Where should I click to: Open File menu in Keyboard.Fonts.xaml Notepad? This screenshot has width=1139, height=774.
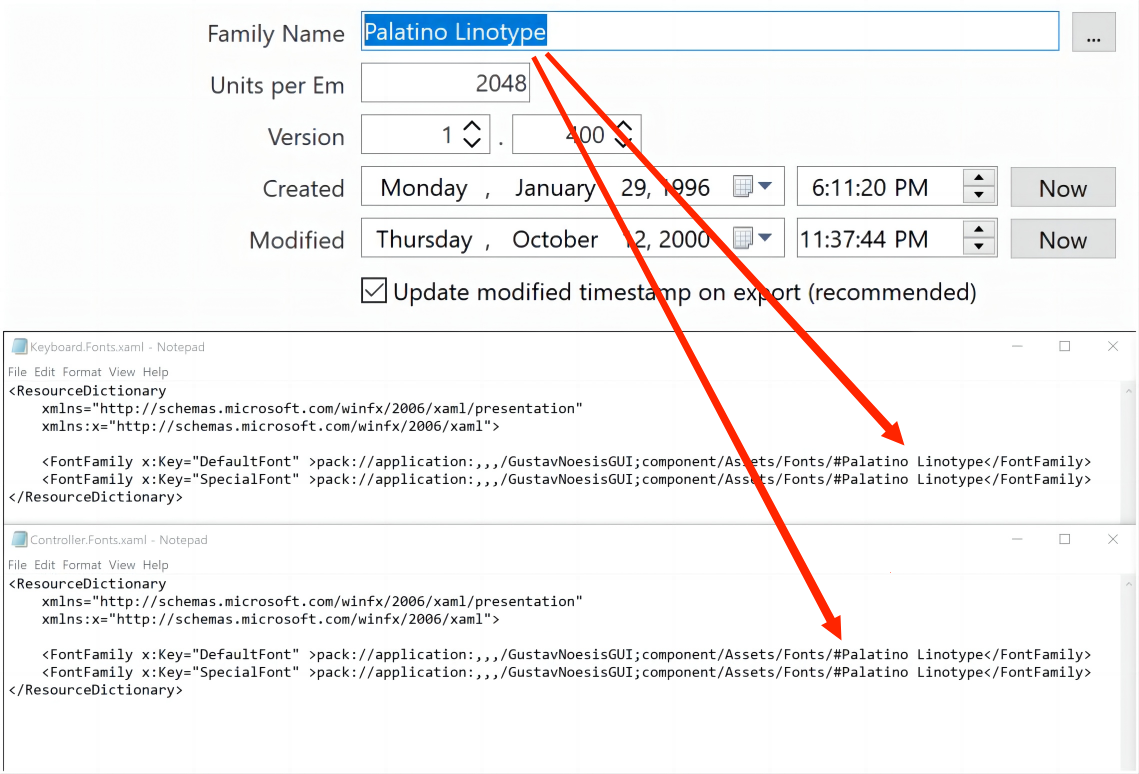click(17, 372)
